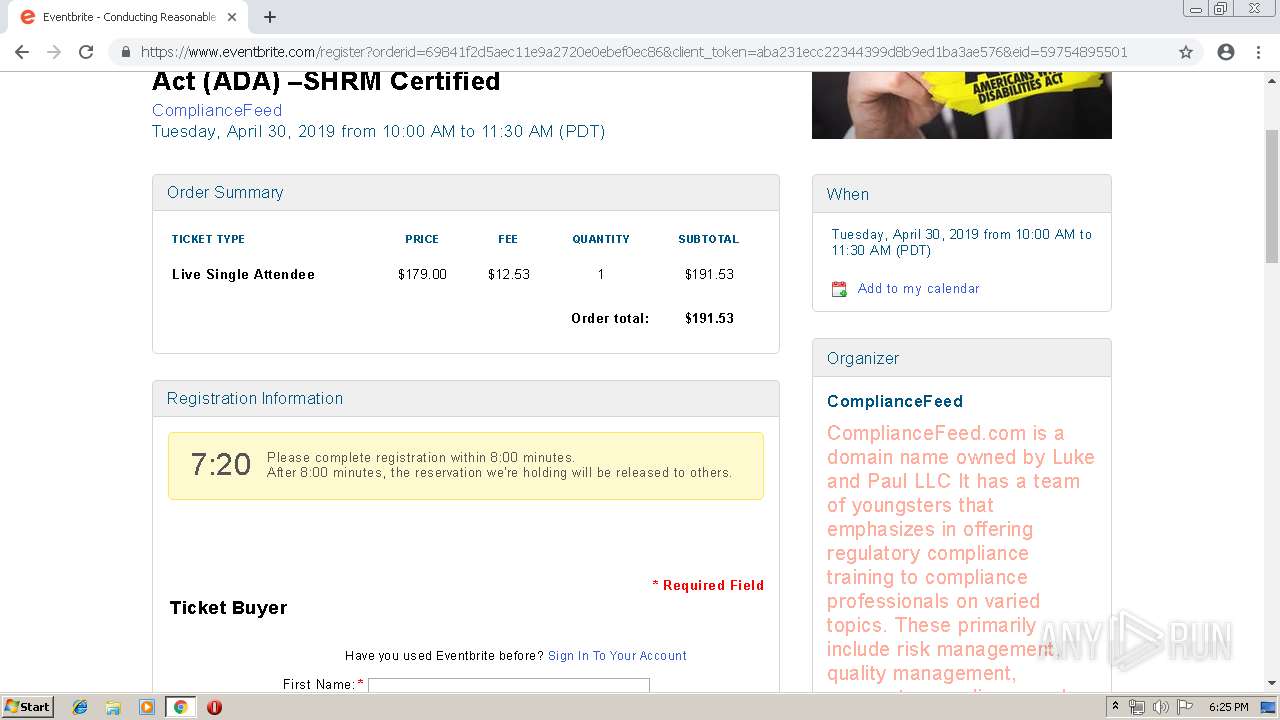Bookmark this page with the star

pyautogui.click(x=1186, y=52)
